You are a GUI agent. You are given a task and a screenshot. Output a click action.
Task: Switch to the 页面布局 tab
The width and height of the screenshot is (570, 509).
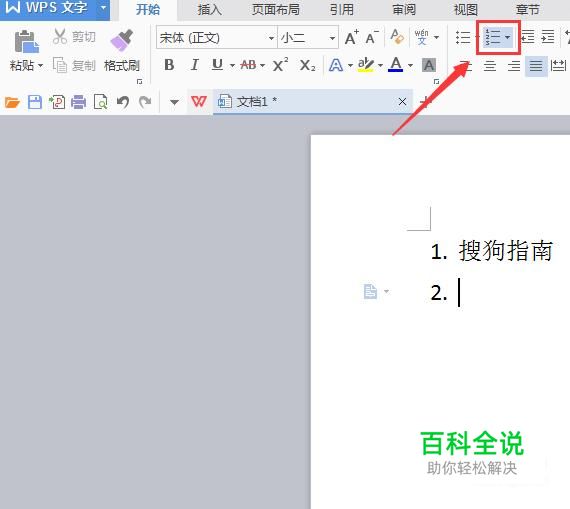[x=276, y=9]
